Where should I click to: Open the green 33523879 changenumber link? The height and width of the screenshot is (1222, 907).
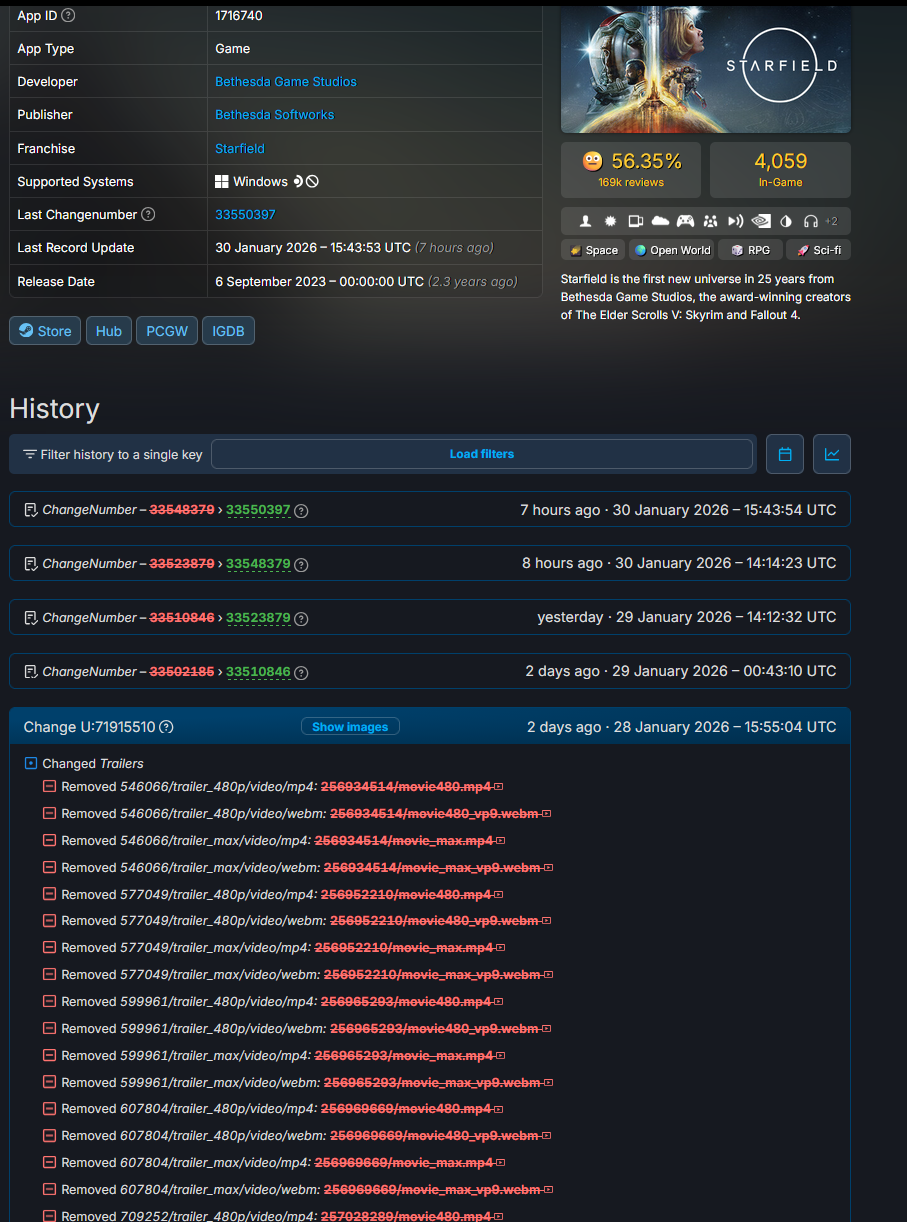click(x=258, y=618)
